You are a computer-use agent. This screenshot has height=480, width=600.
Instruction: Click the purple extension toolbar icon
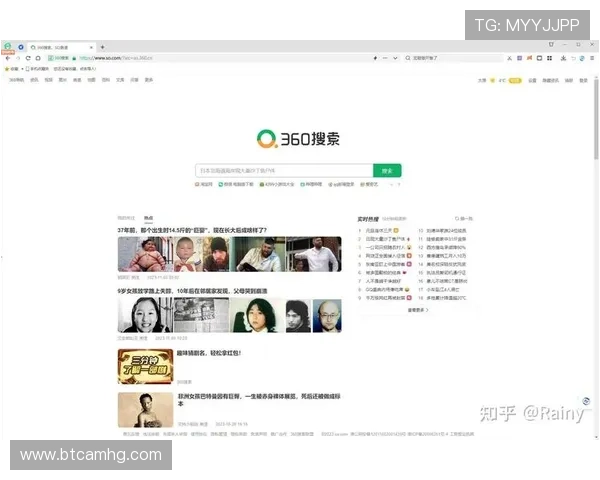(519, 58)
